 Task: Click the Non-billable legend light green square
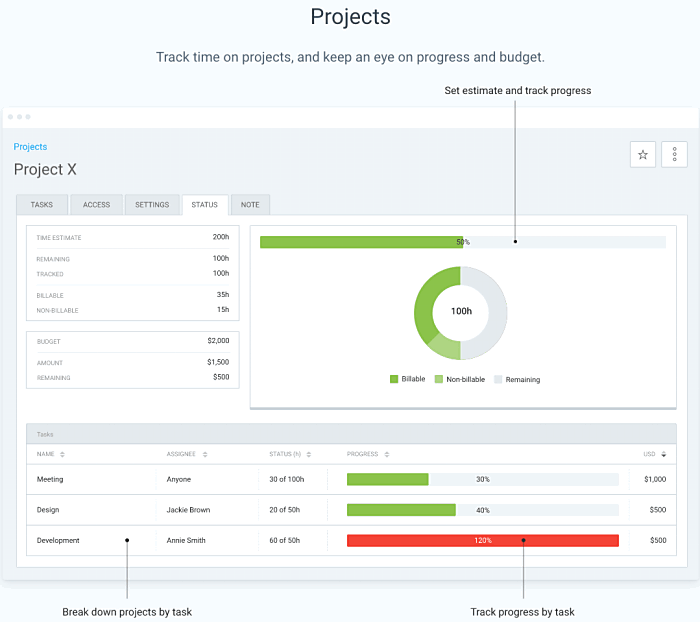(x=439, y=379)
